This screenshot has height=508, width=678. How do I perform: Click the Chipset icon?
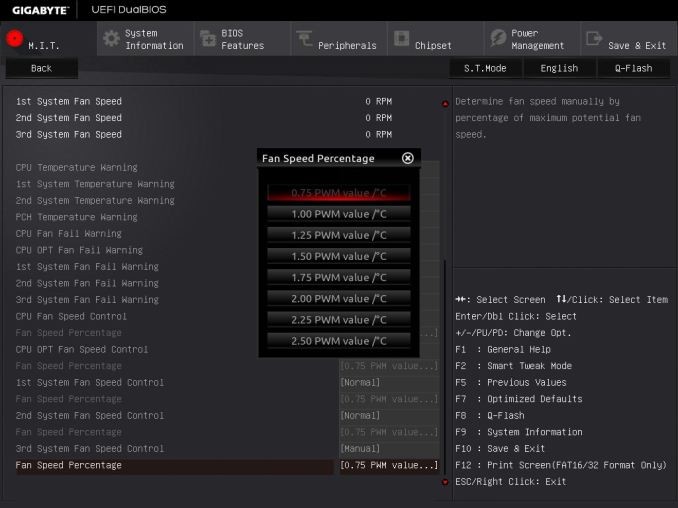click(x=401, y=38)
